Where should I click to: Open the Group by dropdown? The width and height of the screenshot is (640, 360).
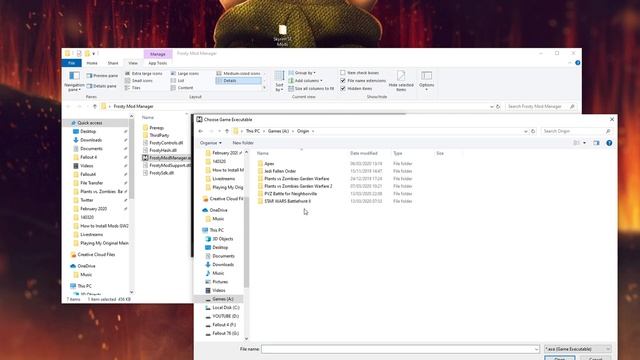pos(302,73)
